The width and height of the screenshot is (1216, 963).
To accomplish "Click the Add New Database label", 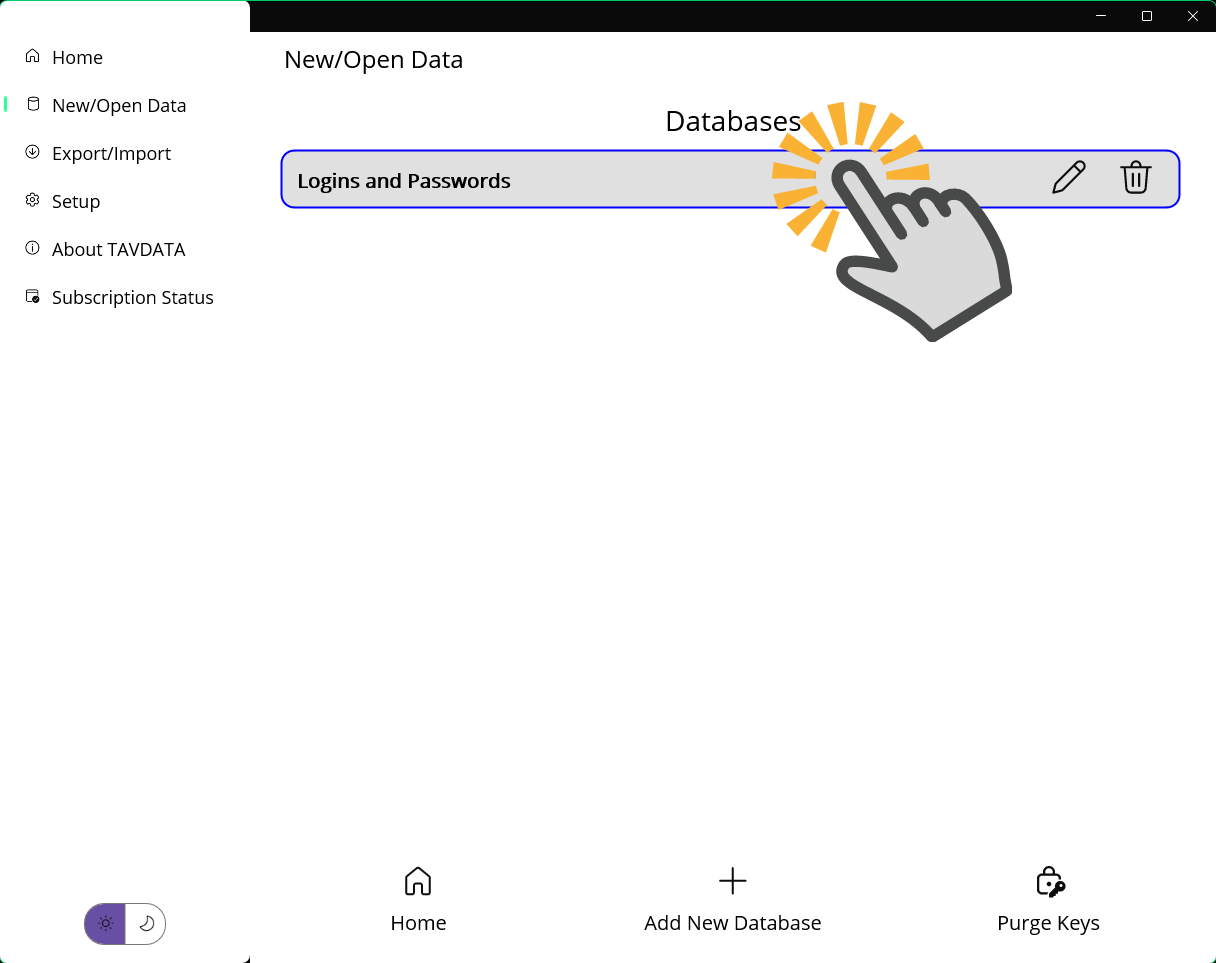I will click(x=733, y=923).
